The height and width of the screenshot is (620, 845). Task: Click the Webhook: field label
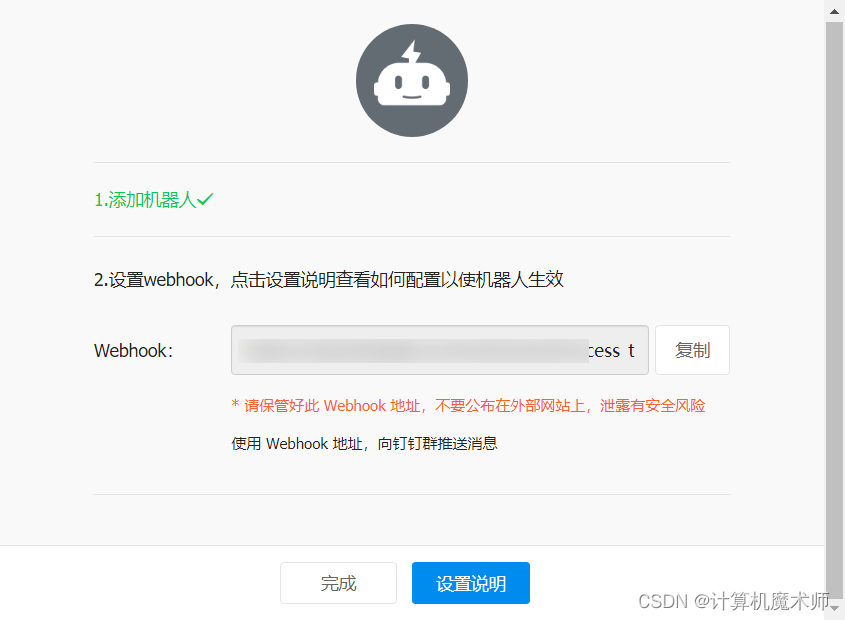pyautogui.click(x=134, y=350)
